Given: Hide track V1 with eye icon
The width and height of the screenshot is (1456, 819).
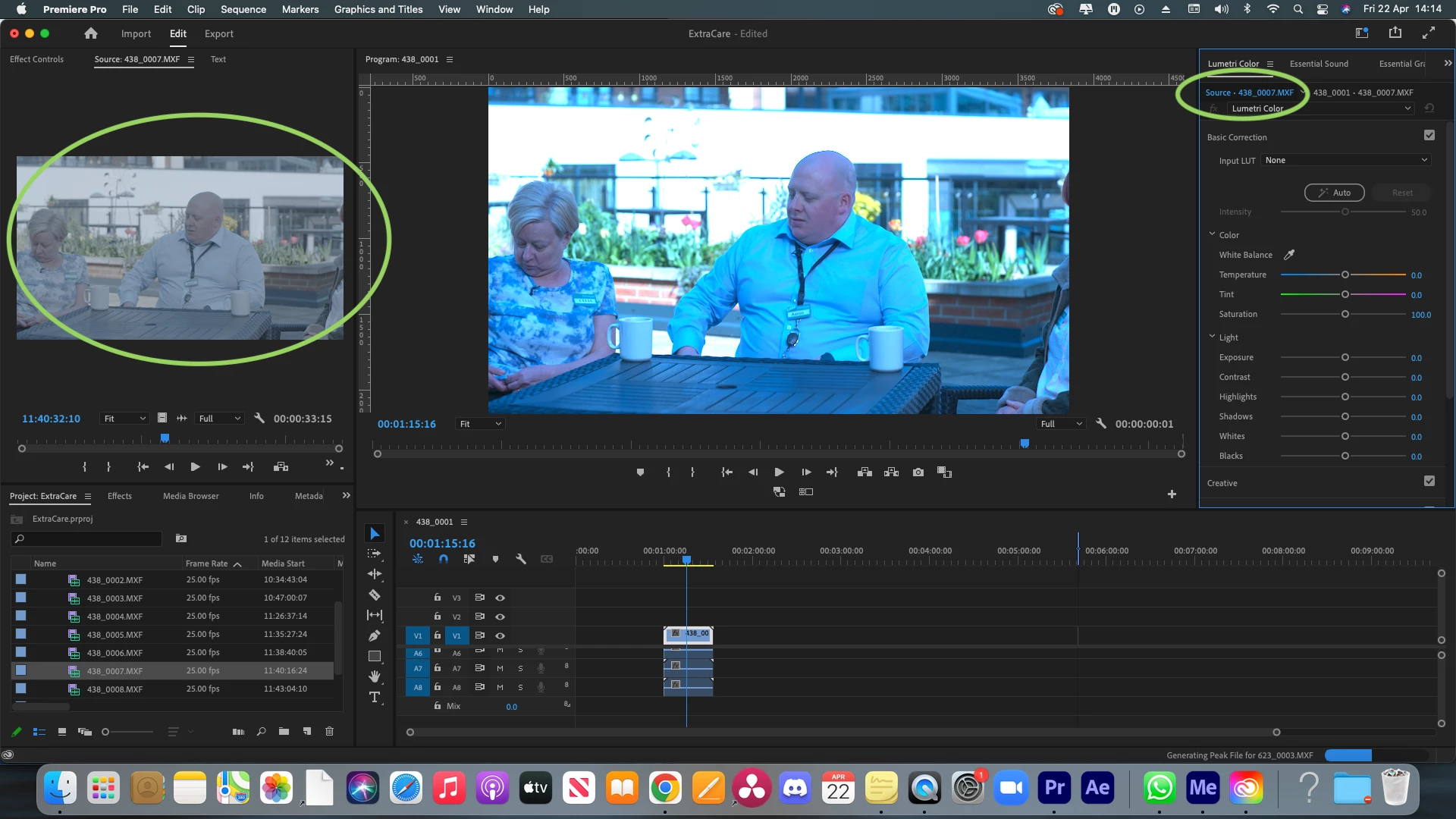Looking at the screenshot, I should point(500,636).
